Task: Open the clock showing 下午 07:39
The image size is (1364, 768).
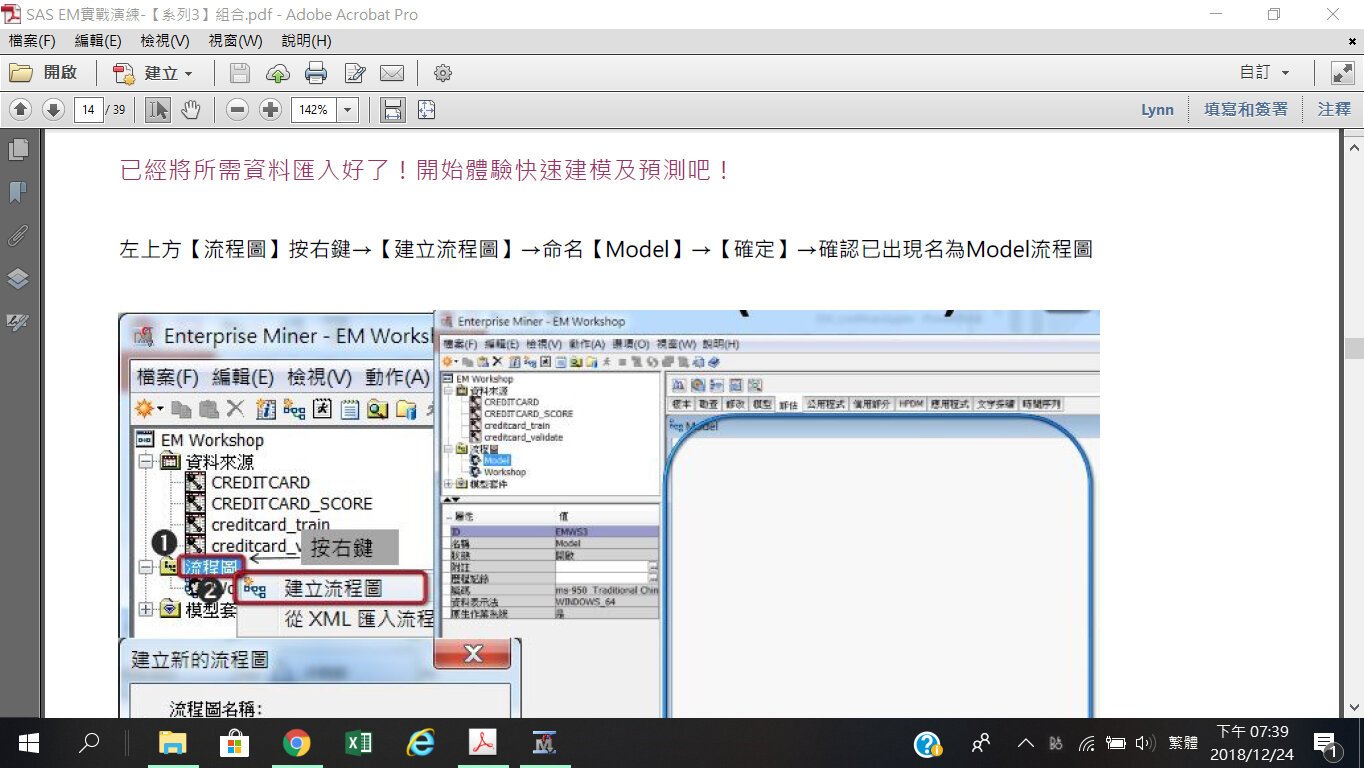Action: (x=1251, y=743)
